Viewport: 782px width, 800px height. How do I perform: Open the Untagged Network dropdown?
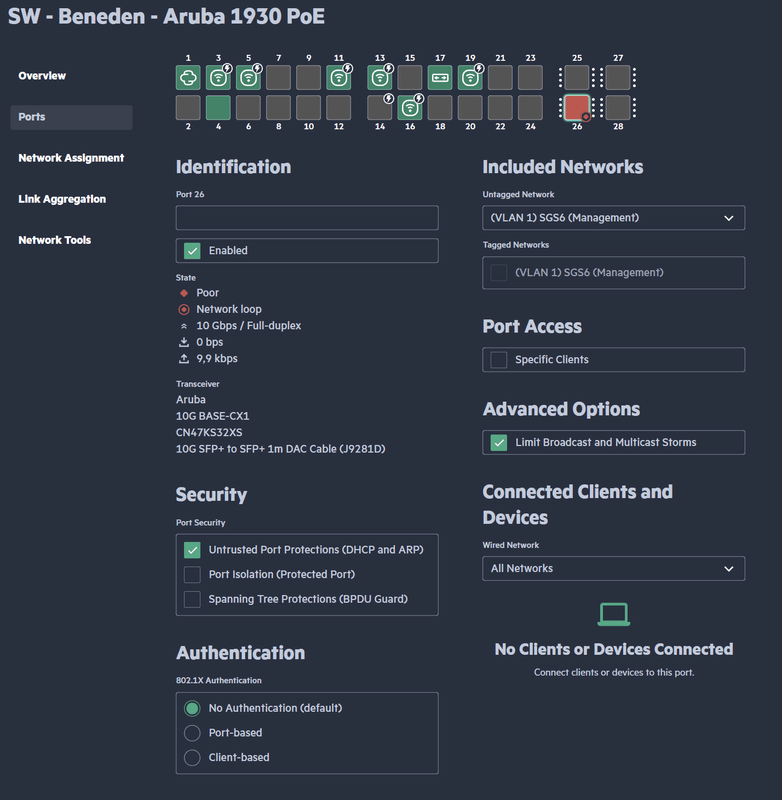pyautogui.click(x=613, y=218)
